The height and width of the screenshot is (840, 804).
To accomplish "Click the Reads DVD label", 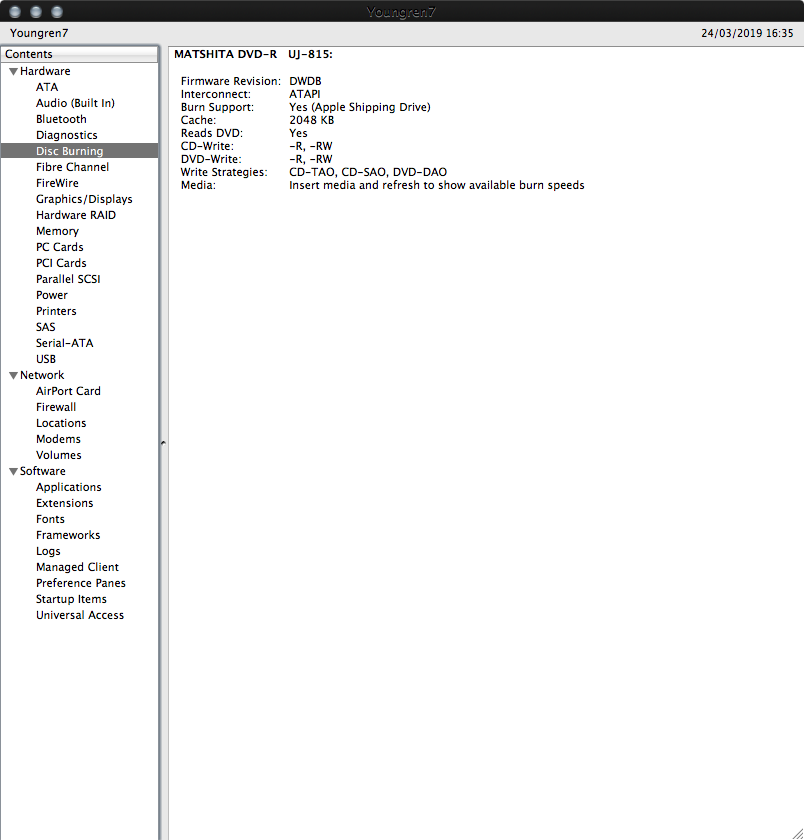I will pos(212,133).
